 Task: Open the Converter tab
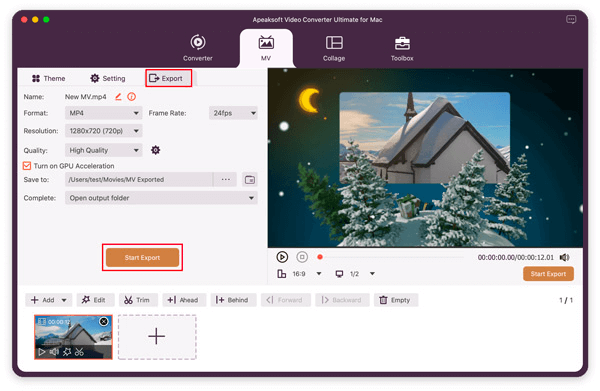(197, 48)
